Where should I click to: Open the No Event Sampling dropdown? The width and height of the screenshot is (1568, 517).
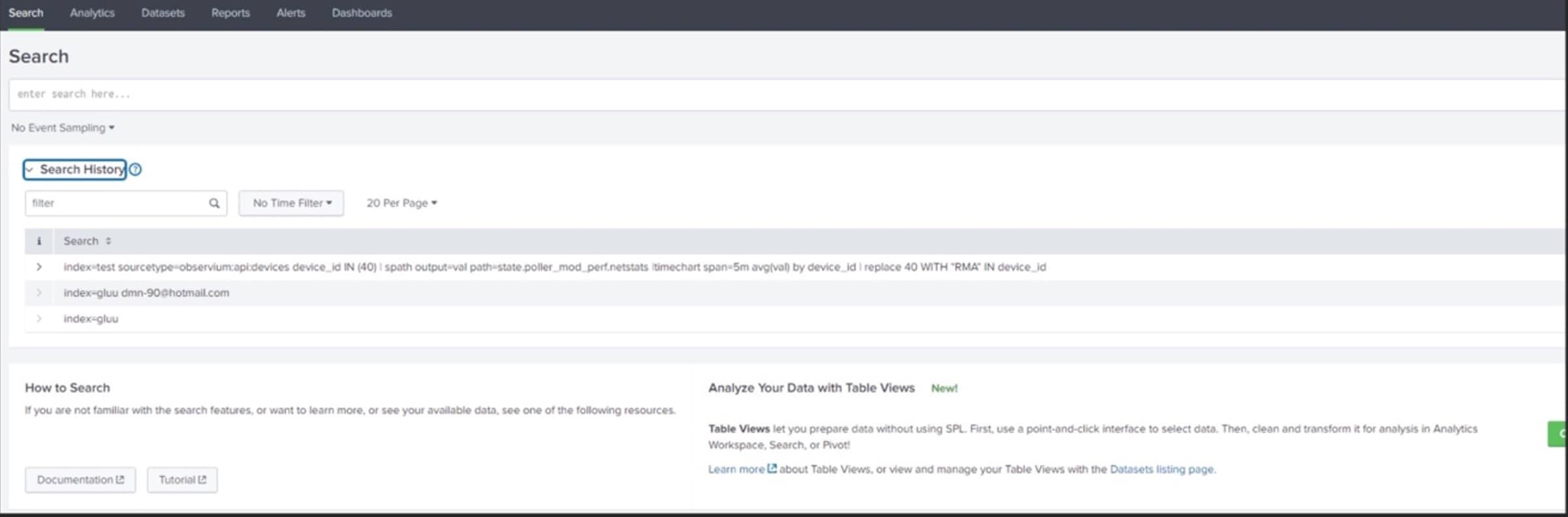(63, 128)
